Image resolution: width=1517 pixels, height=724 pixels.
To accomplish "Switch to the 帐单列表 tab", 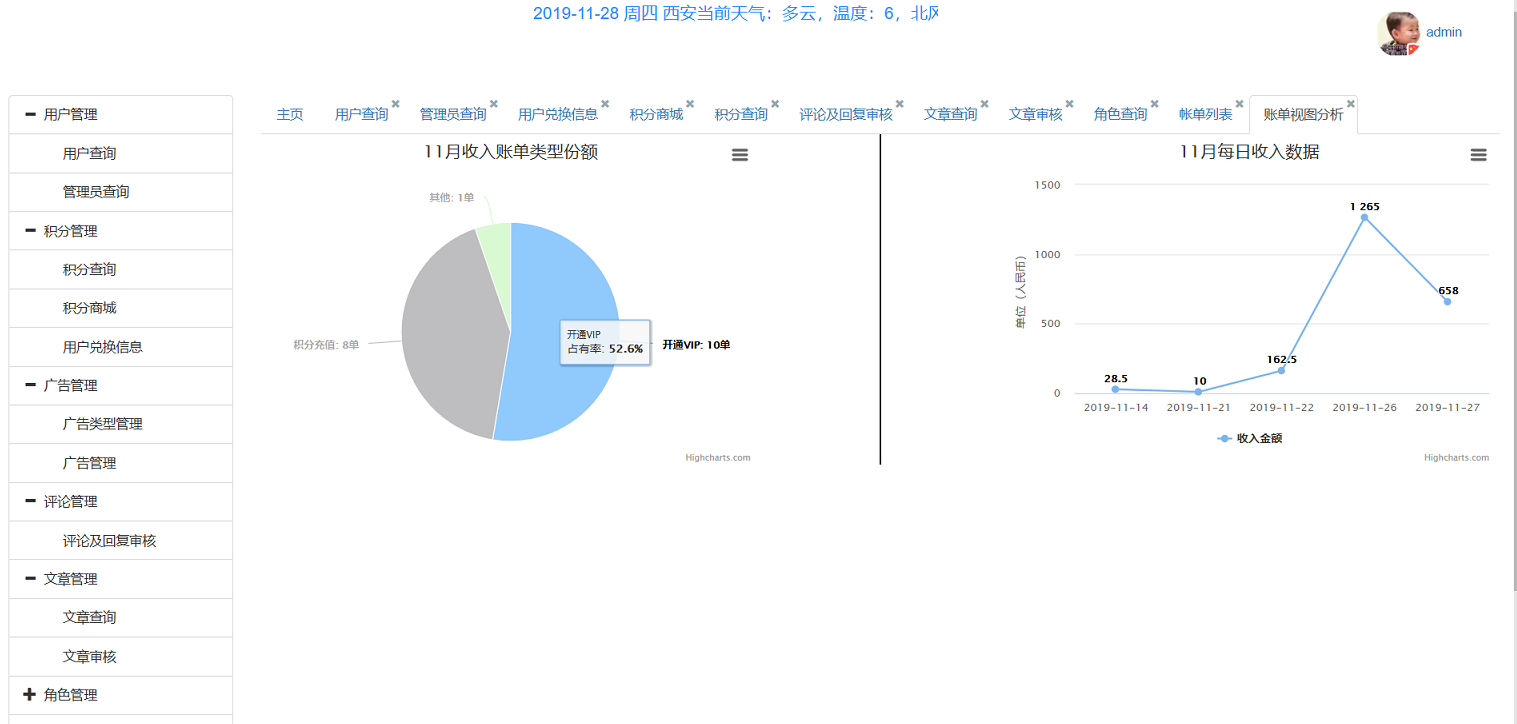I will (x=1205, y=115).
